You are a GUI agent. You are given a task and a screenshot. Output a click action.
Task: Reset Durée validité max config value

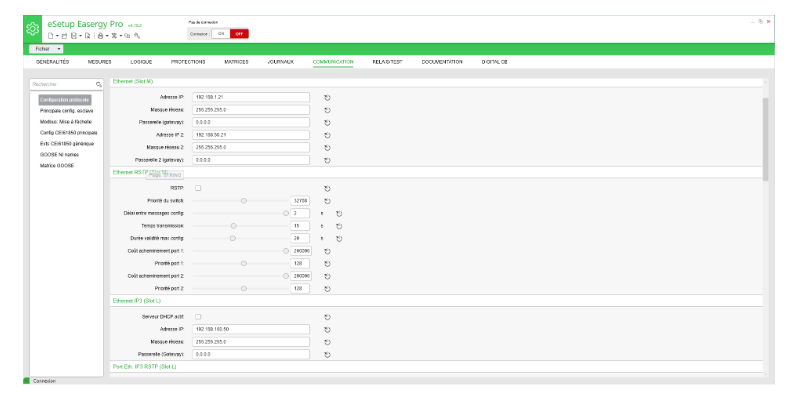[339, 239]
